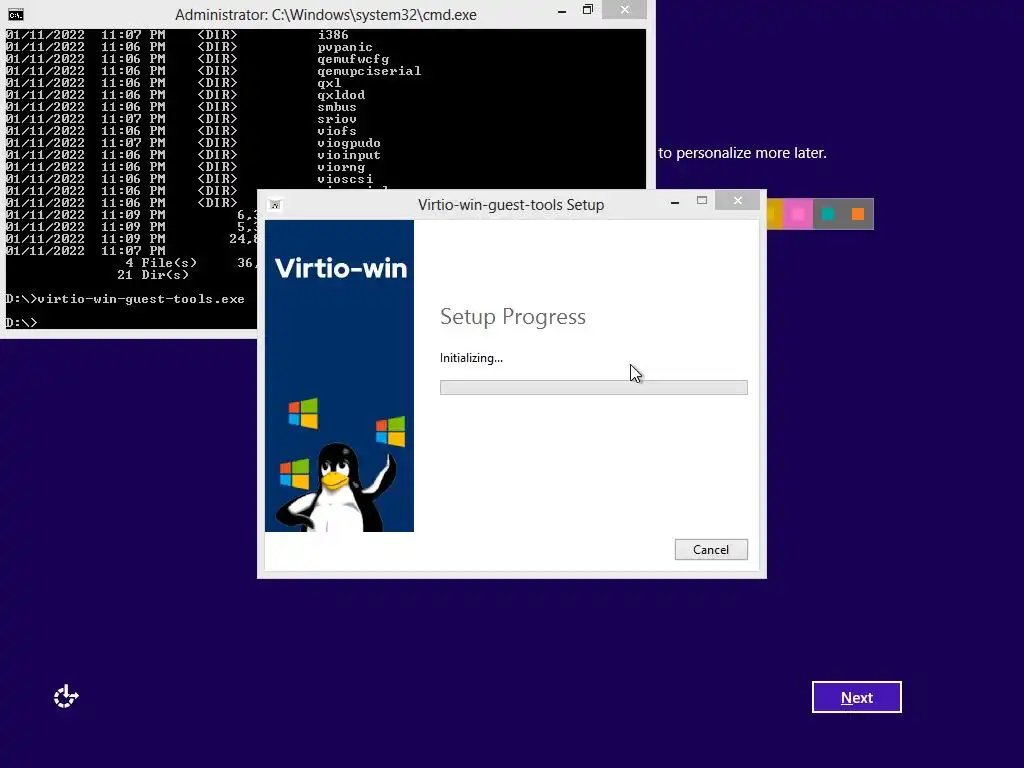Click the 'smbus' directory entry in cmd
Image resolution: width=1024 pixels, height=768 pixels.
click(x=337, y=107)
